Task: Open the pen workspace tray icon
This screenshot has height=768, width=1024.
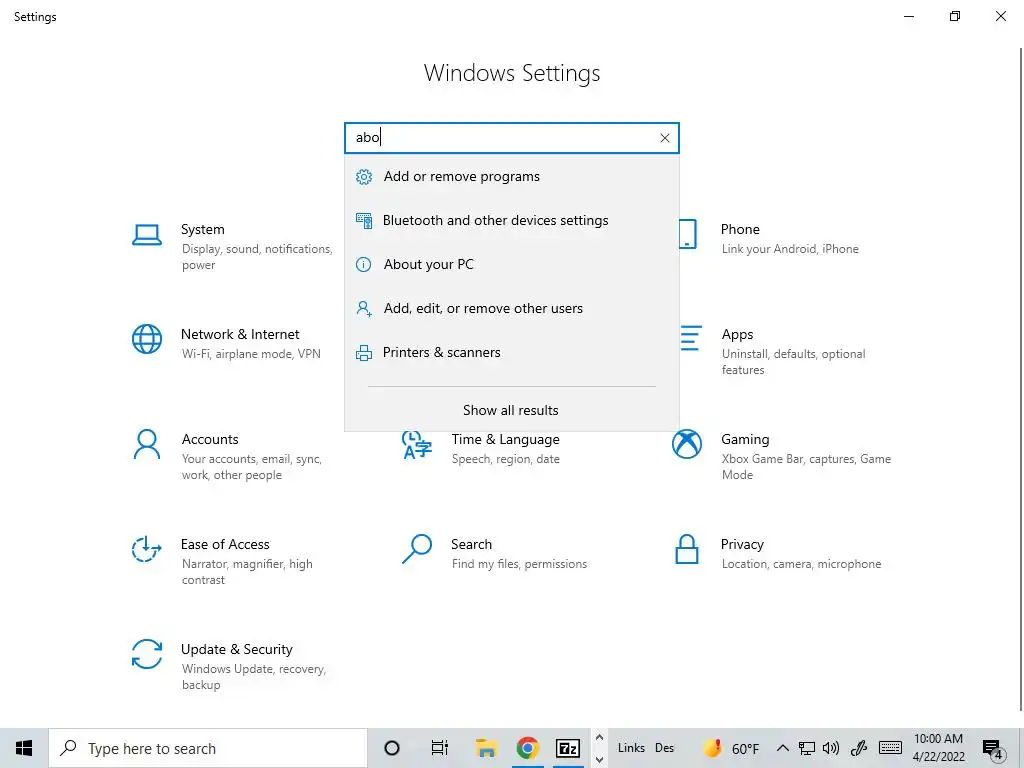Action: (x=859, y=748)
